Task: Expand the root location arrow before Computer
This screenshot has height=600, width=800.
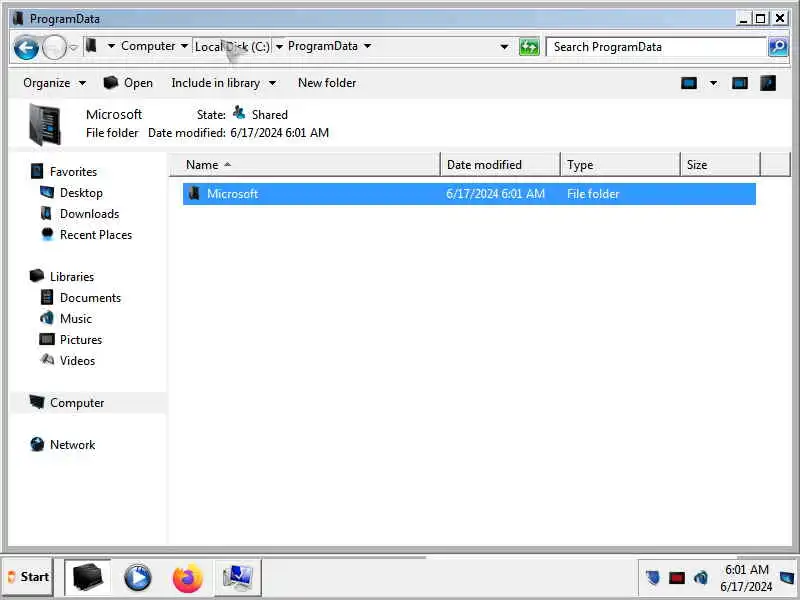Action: [x=111, y=46]
